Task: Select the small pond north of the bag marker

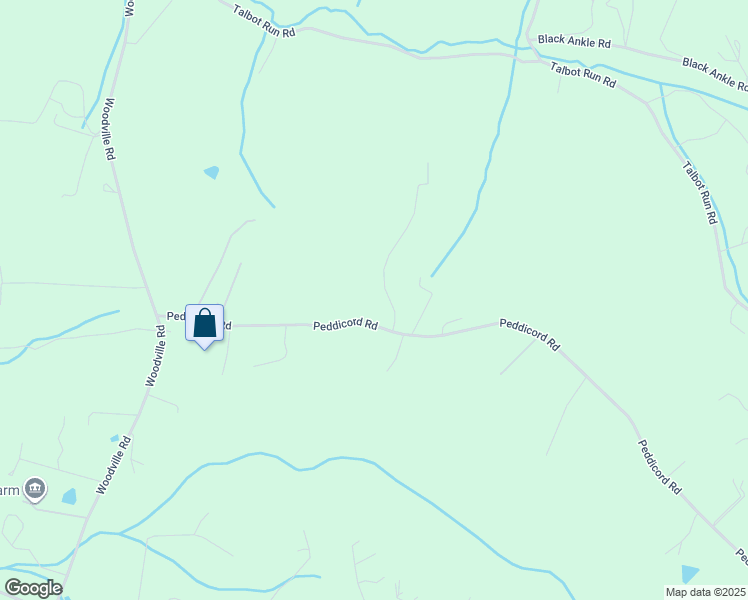Action: (x=212, y=172)
